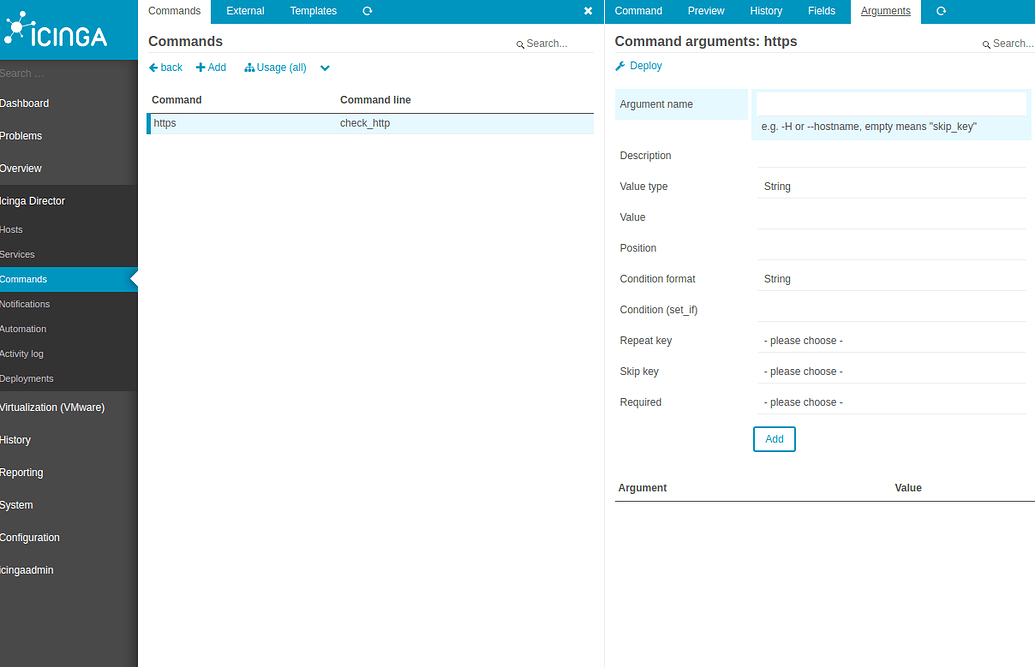Open the Repeat key selection
1035x667 pixels.
tap(891, 340)
